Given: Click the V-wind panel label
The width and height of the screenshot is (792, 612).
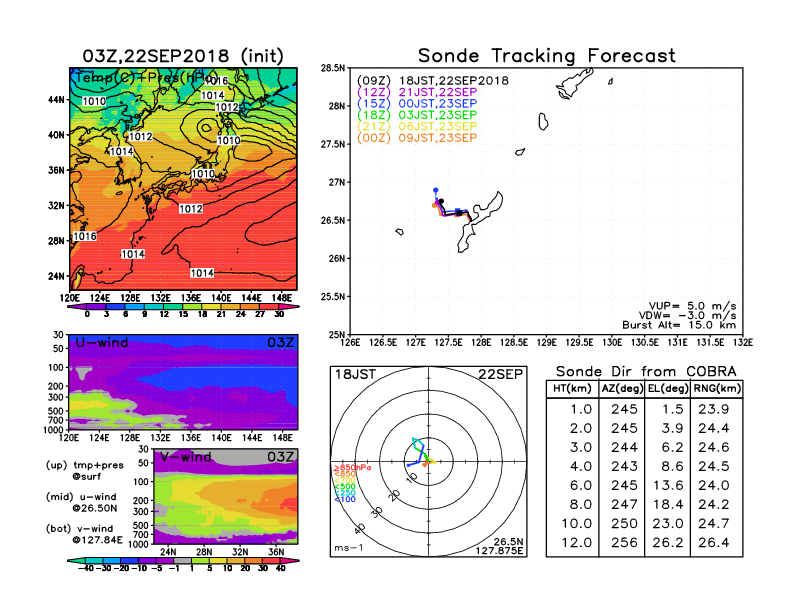Looking at the screenshot, I should tap(185, 457).
